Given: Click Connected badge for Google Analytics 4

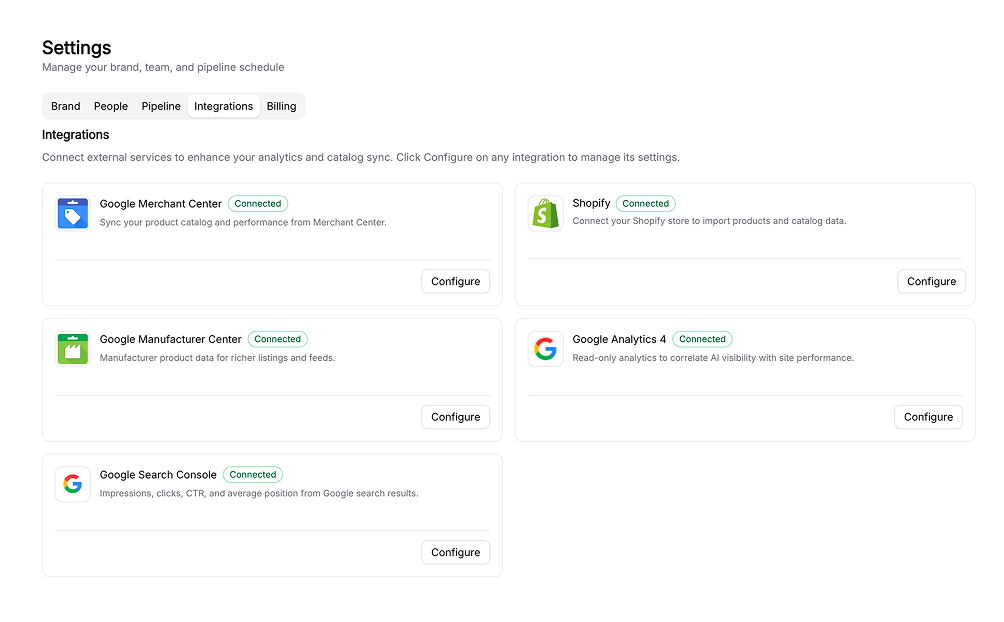Looking at the screenshot, I should click(x=702, y=339).
